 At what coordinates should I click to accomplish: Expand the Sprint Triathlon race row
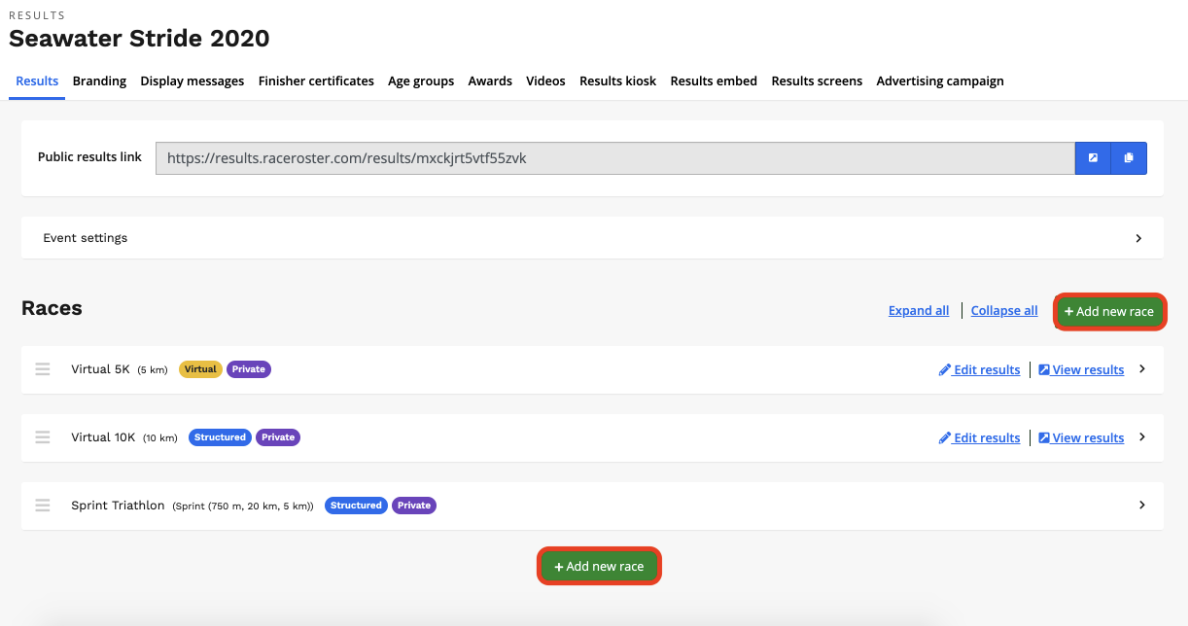coord(1142,505)
